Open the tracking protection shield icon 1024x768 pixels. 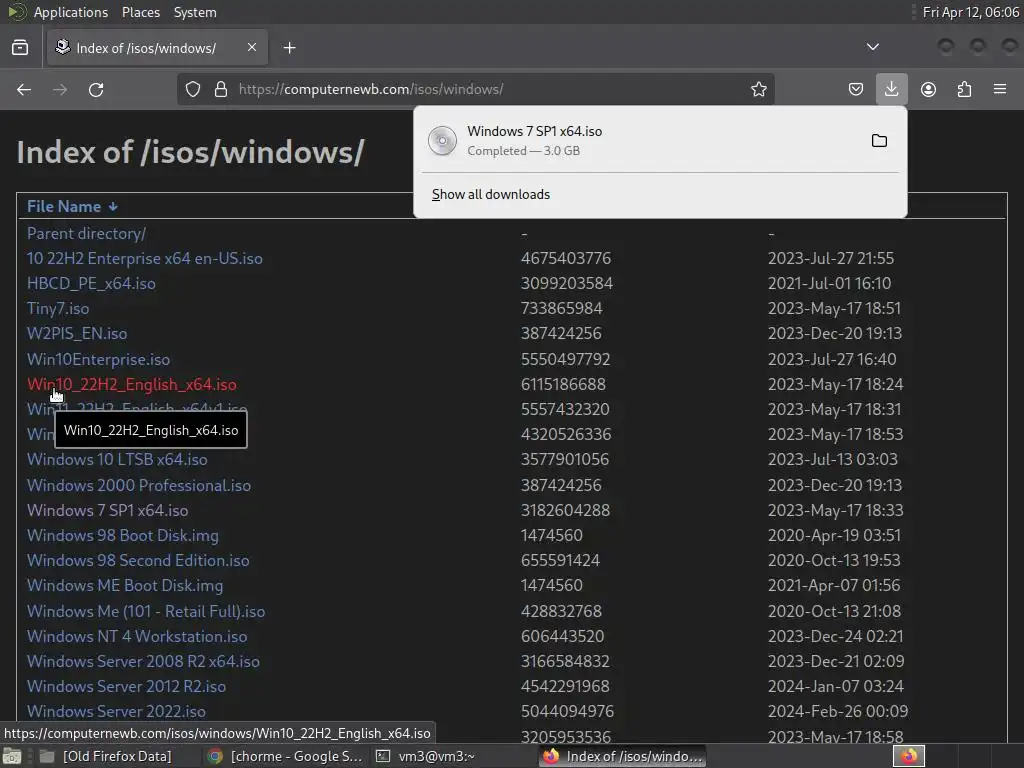[x=193, y=89]
